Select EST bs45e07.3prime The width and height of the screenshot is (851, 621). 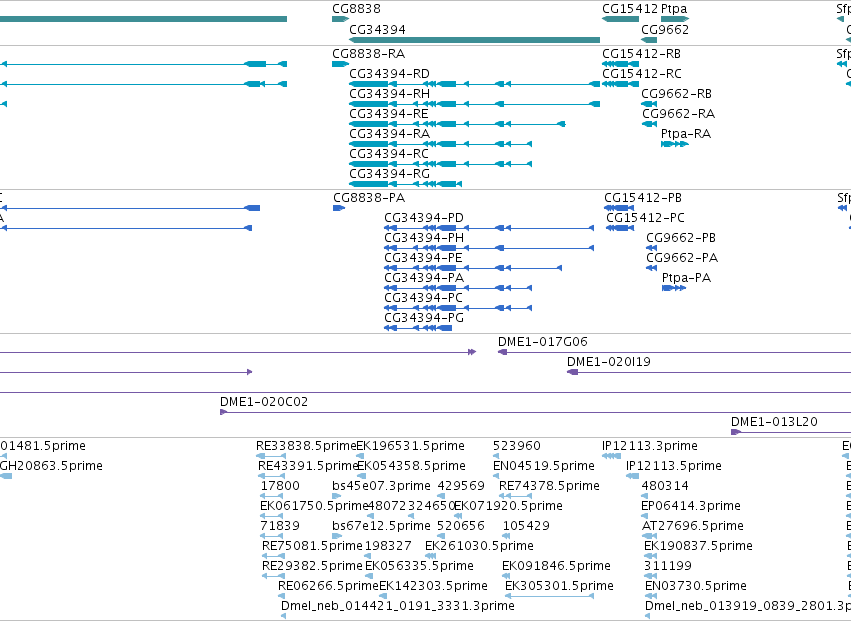[x=382, y=486]
